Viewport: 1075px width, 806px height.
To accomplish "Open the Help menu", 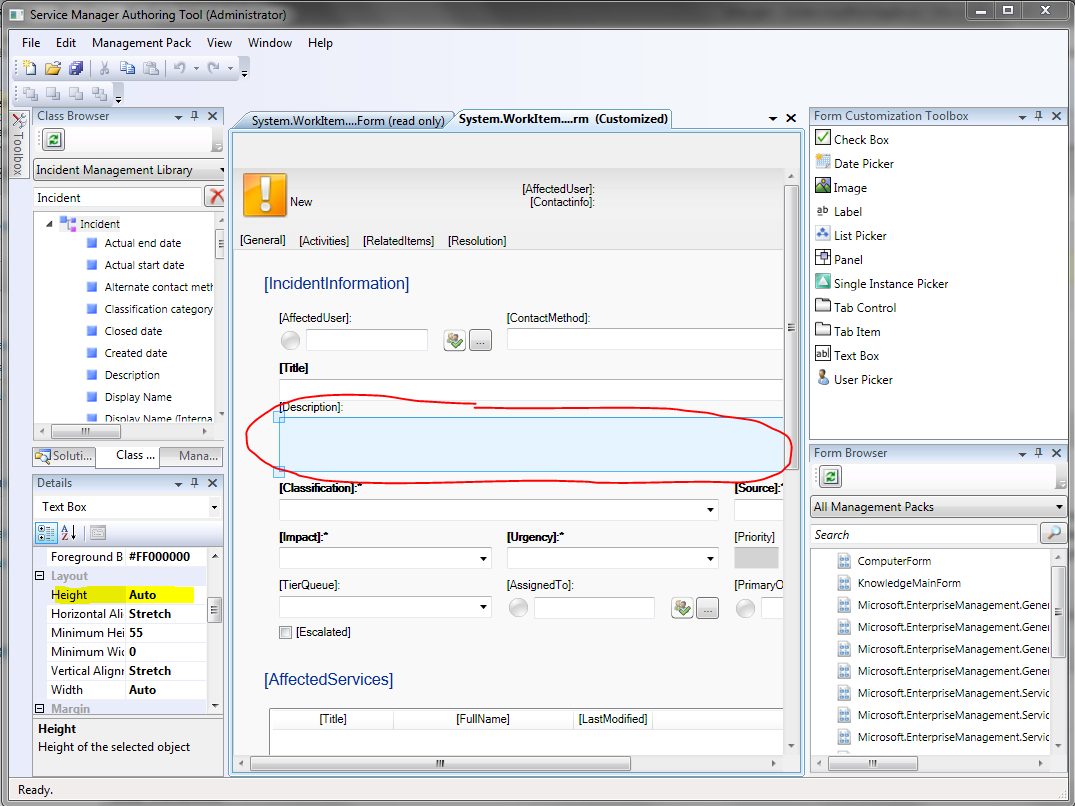I will click(x=319, y=42).
